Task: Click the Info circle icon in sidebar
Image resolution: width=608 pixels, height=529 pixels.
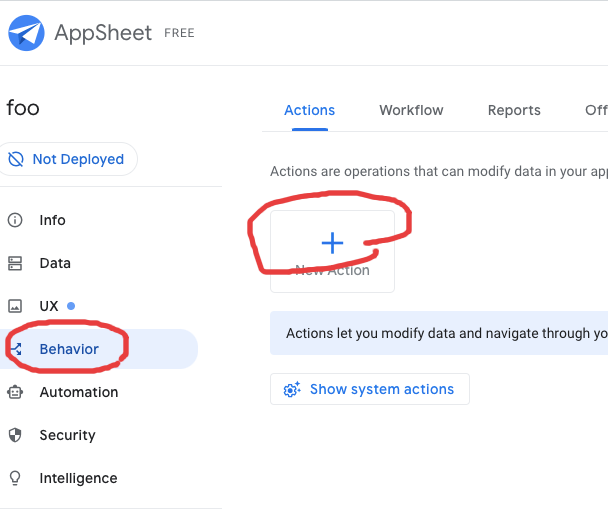Action: [x=15, y=220]
